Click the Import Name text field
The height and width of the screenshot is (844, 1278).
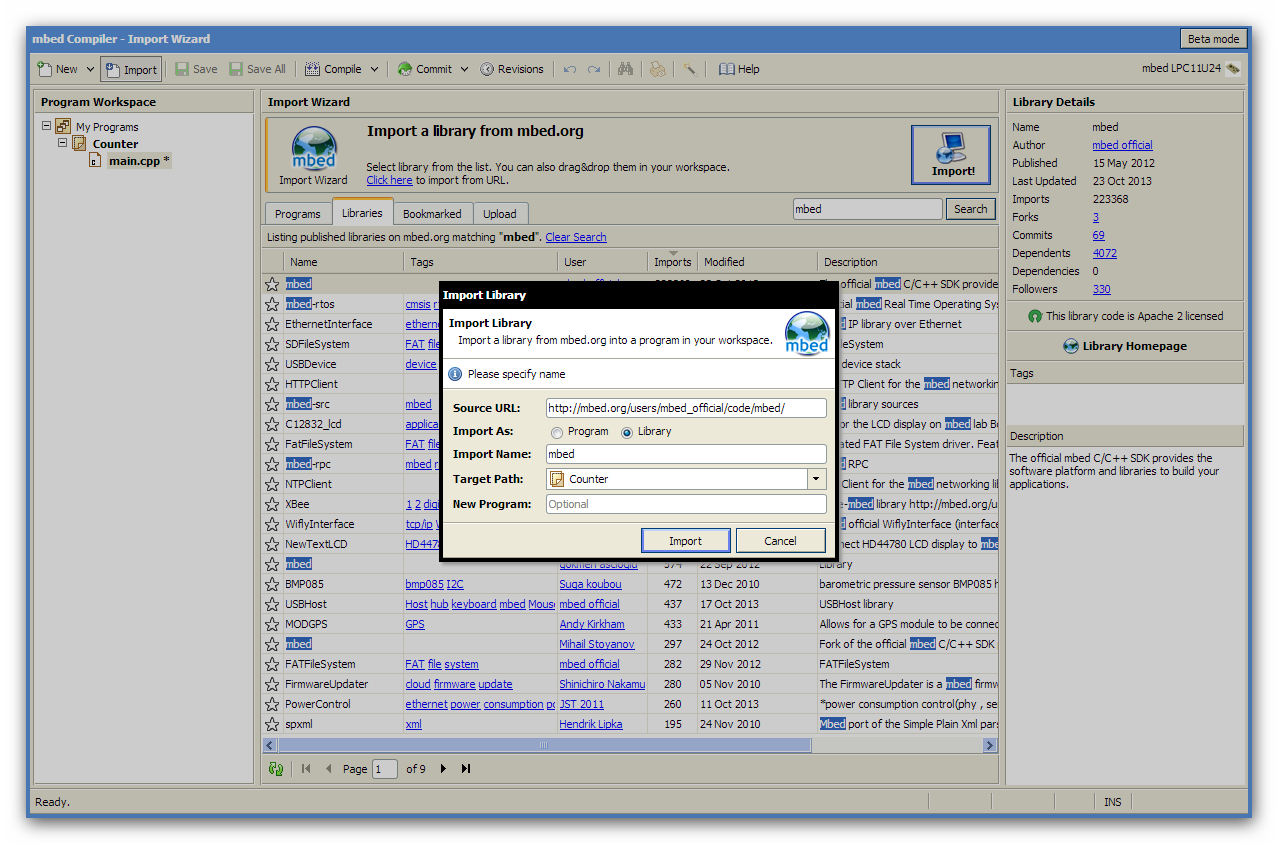click(686, 454)
